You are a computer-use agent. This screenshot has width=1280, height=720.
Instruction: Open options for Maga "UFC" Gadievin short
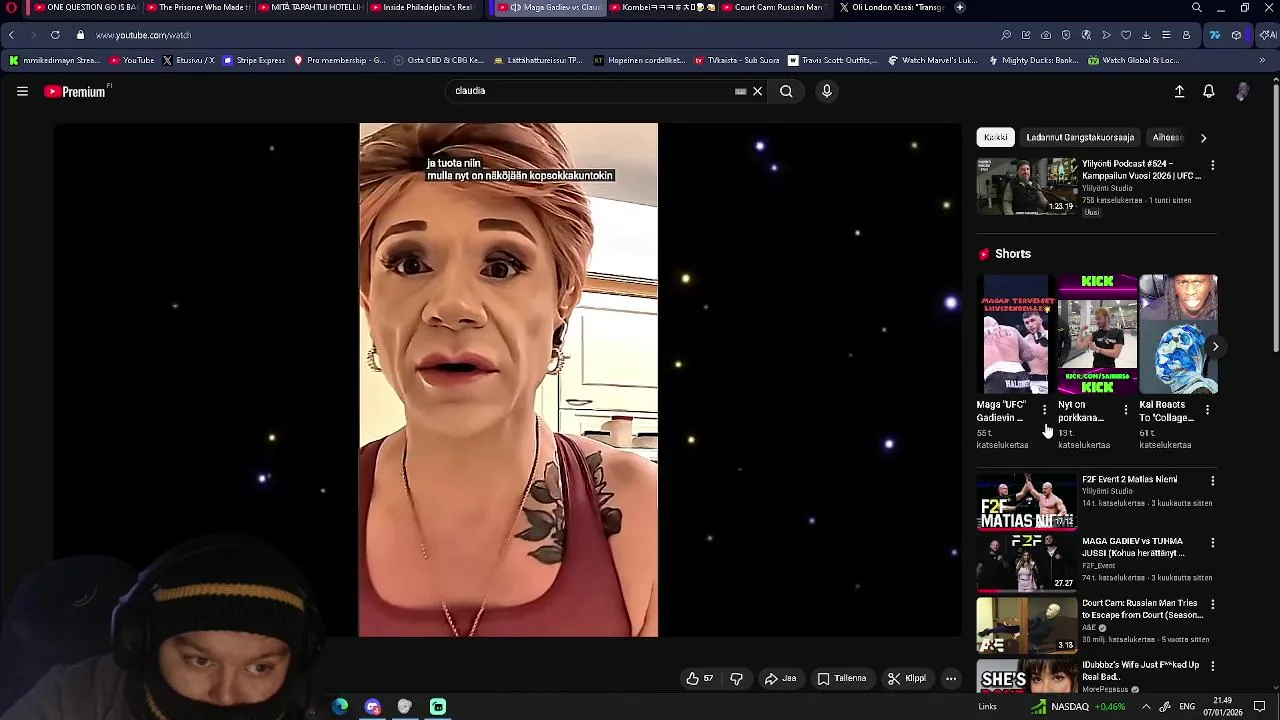(x=1044, y=411)
